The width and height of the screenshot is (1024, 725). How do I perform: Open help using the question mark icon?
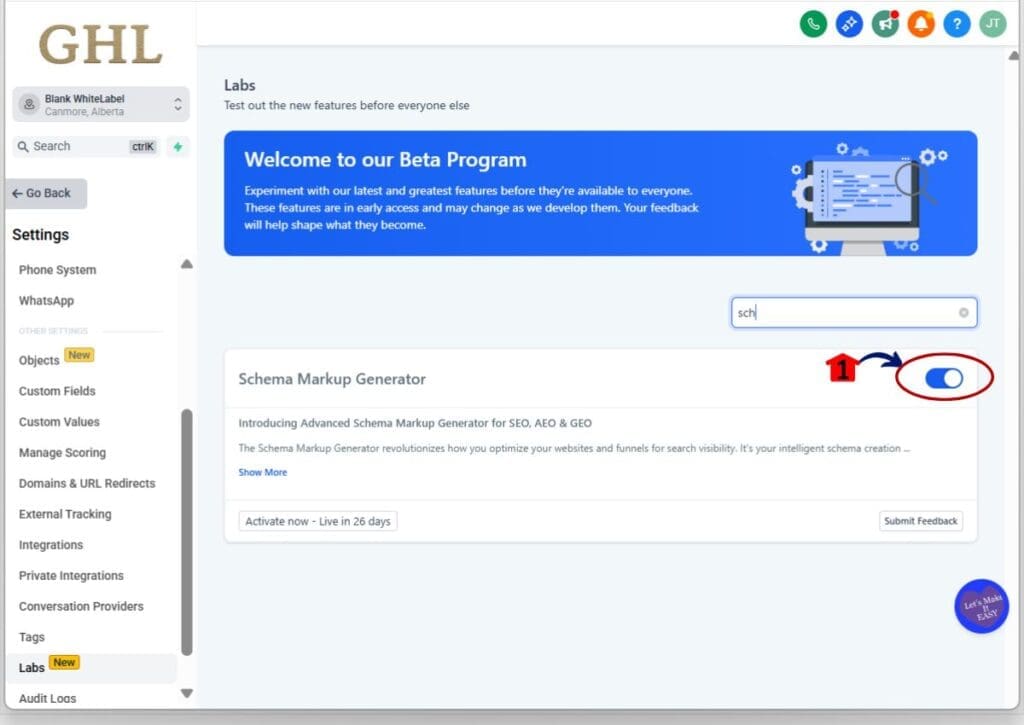(956, 23)
